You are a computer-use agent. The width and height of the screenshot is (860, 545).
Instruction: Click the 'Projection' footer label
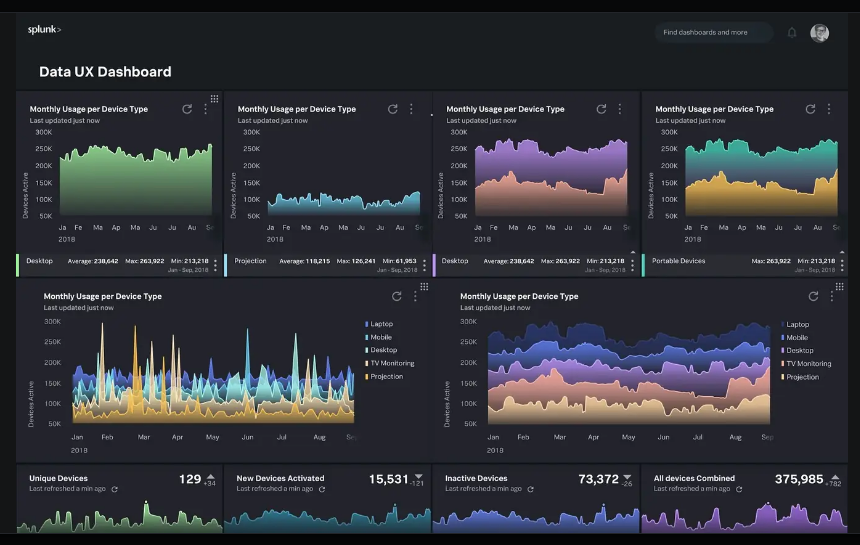click(250, 261)
